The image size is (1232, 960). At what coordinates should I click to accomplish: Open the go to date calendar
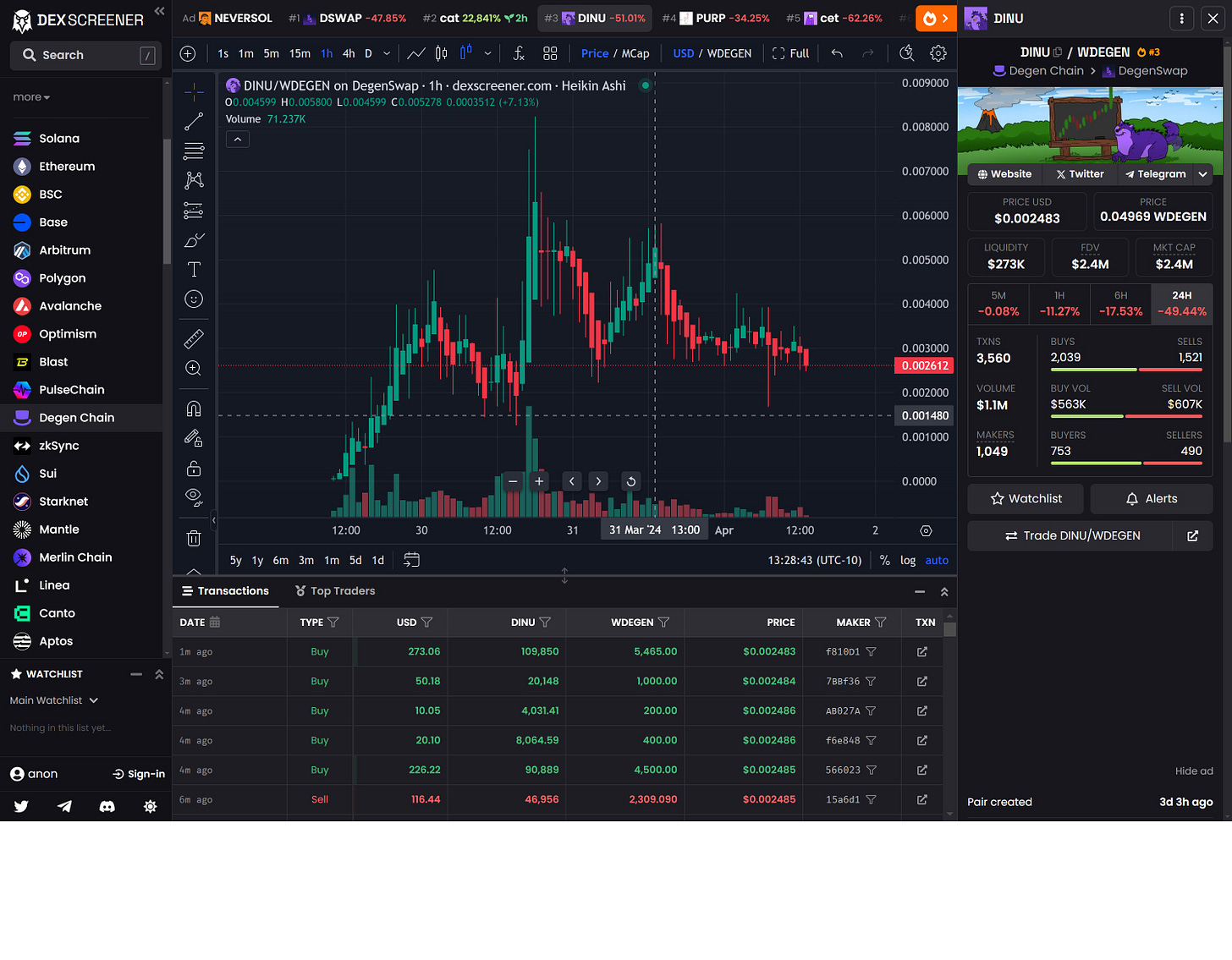click(x=412, y=560)
